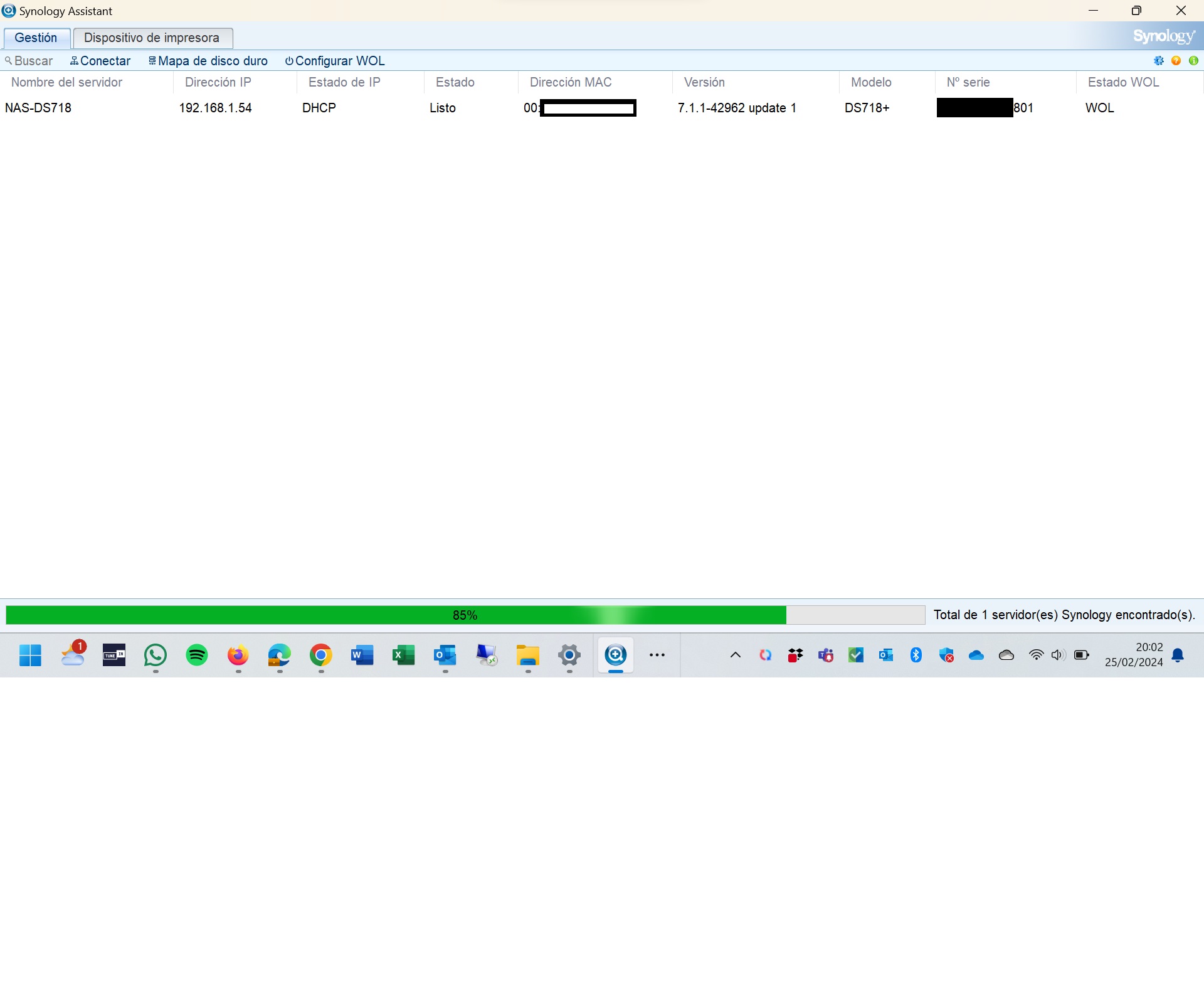Viewport: 1204px width, 1003px height.
Task: Select the NAS-DS718 server row
Action: pyautogui.click(x=602, y=108)
